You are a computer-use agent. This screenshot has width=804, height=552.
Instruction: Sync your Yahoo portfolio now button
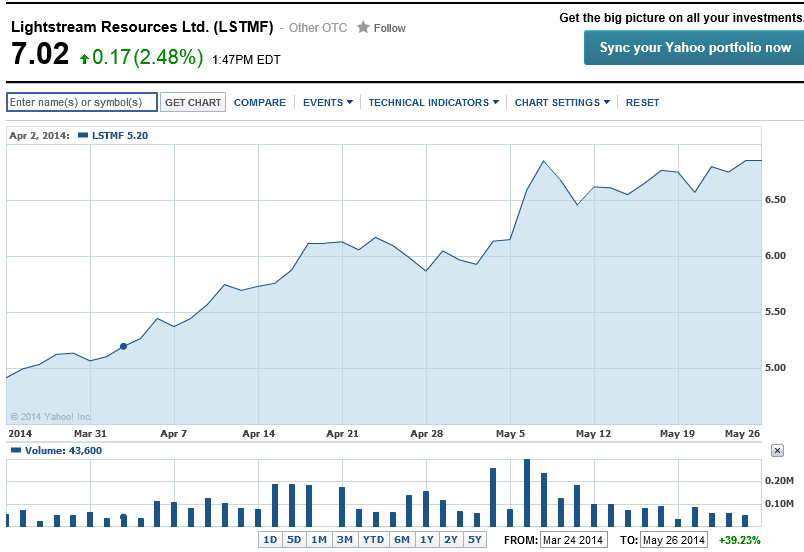pyautogui.click(x=694, y=48)
